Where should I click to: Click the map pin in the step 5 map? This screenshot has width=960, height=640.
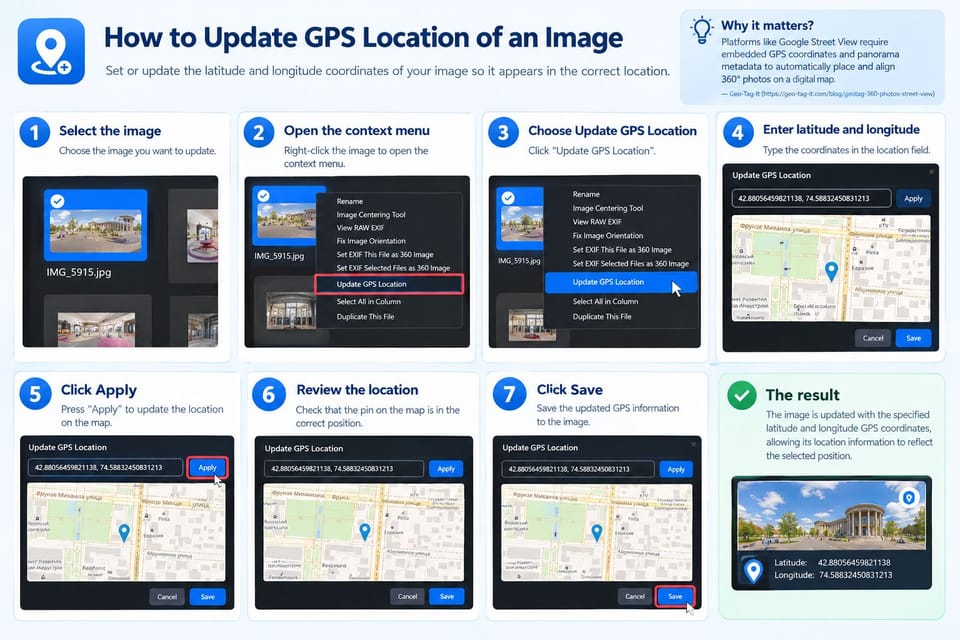click(124, 532)
